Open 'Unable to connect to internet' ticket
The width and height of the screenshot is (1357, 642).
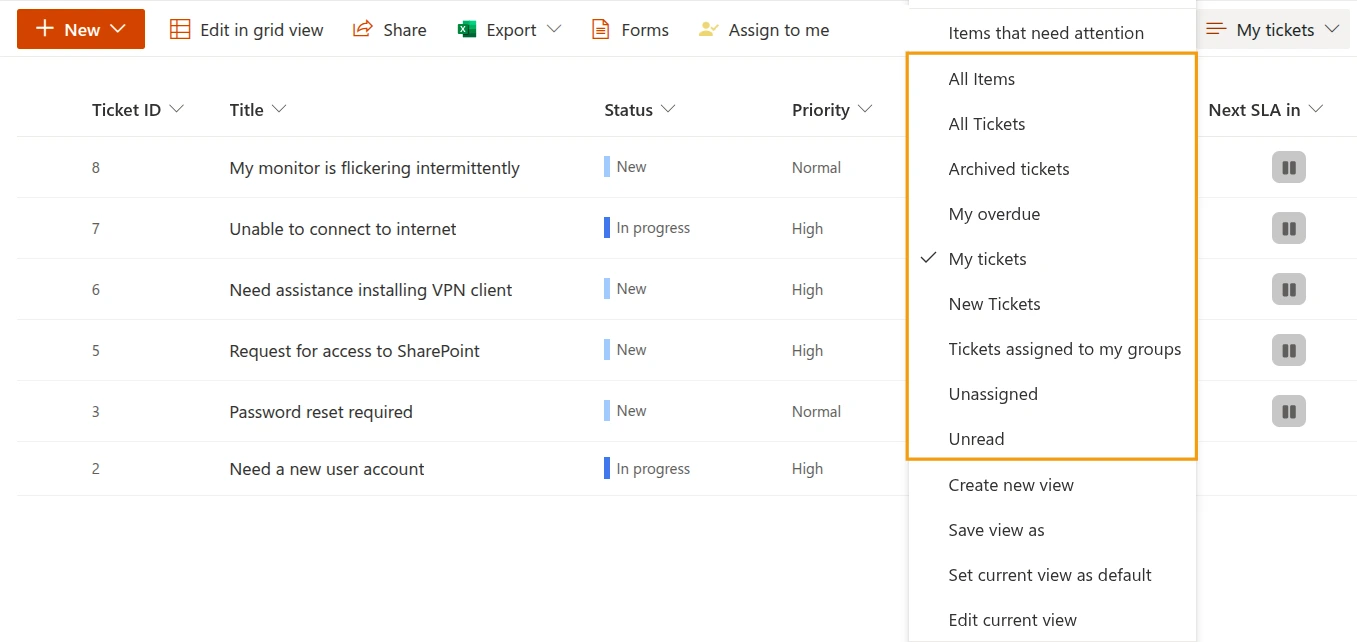click(x=343, y=229)
